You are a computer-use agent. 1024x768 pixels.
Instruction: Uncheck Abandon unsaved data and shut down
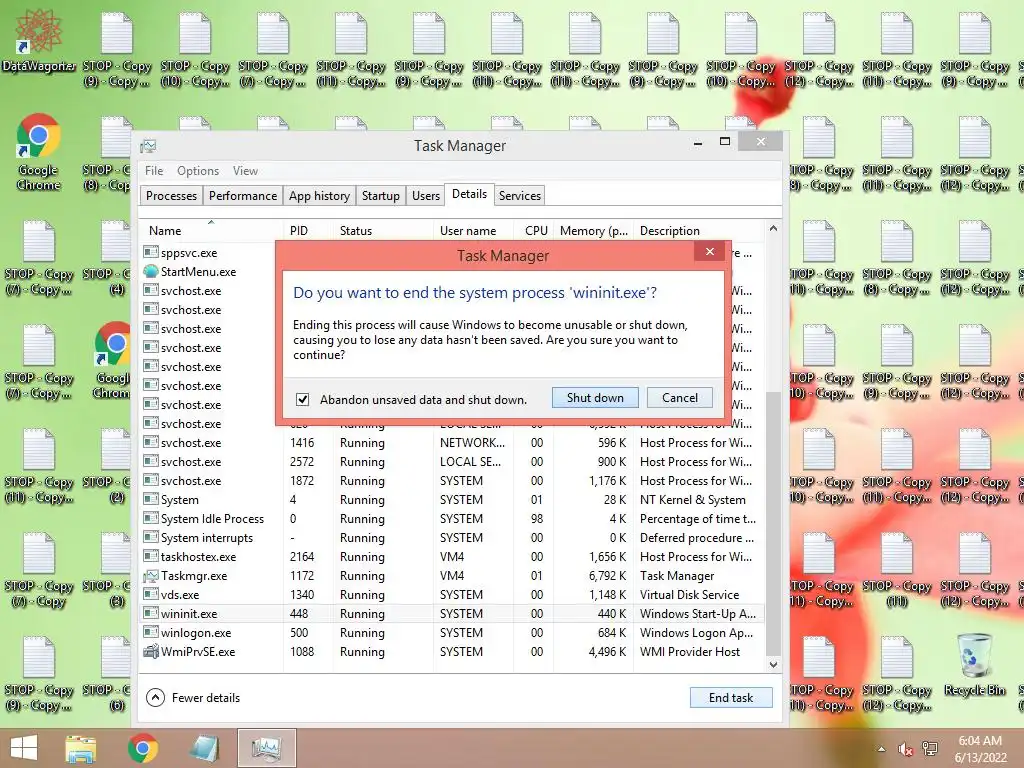point(302,400)
